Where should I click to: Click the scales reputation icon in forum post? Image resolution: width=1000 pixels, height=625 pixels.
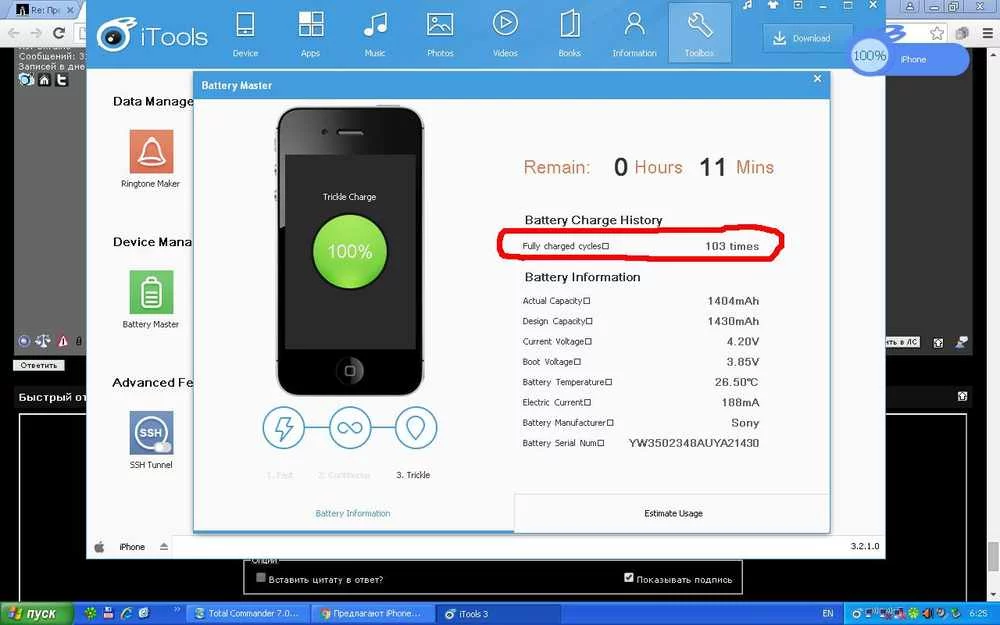(x=43, y=341)
